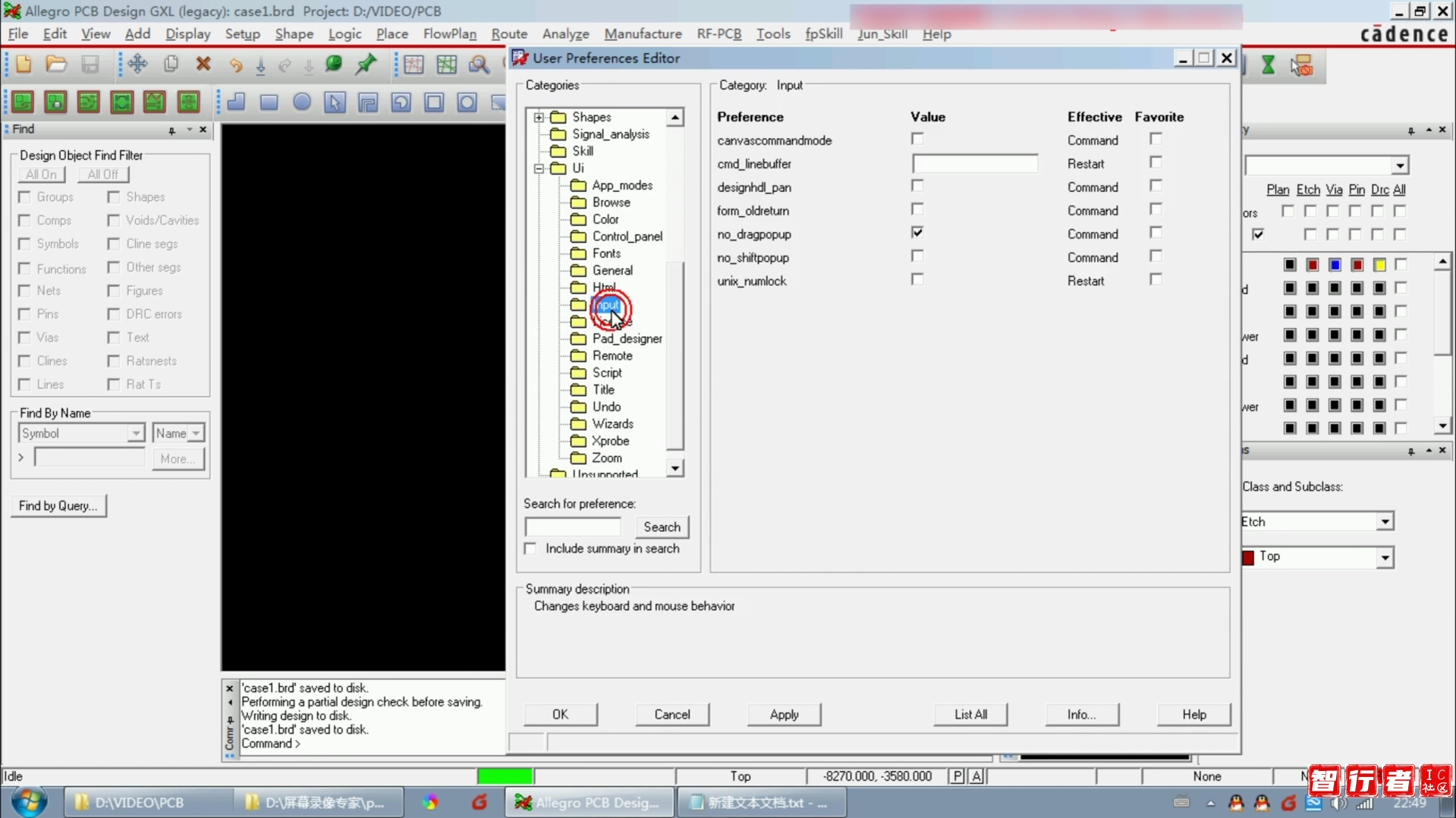
Task: Click the green hourglass toolbar icon
Action: [1268, 65]
